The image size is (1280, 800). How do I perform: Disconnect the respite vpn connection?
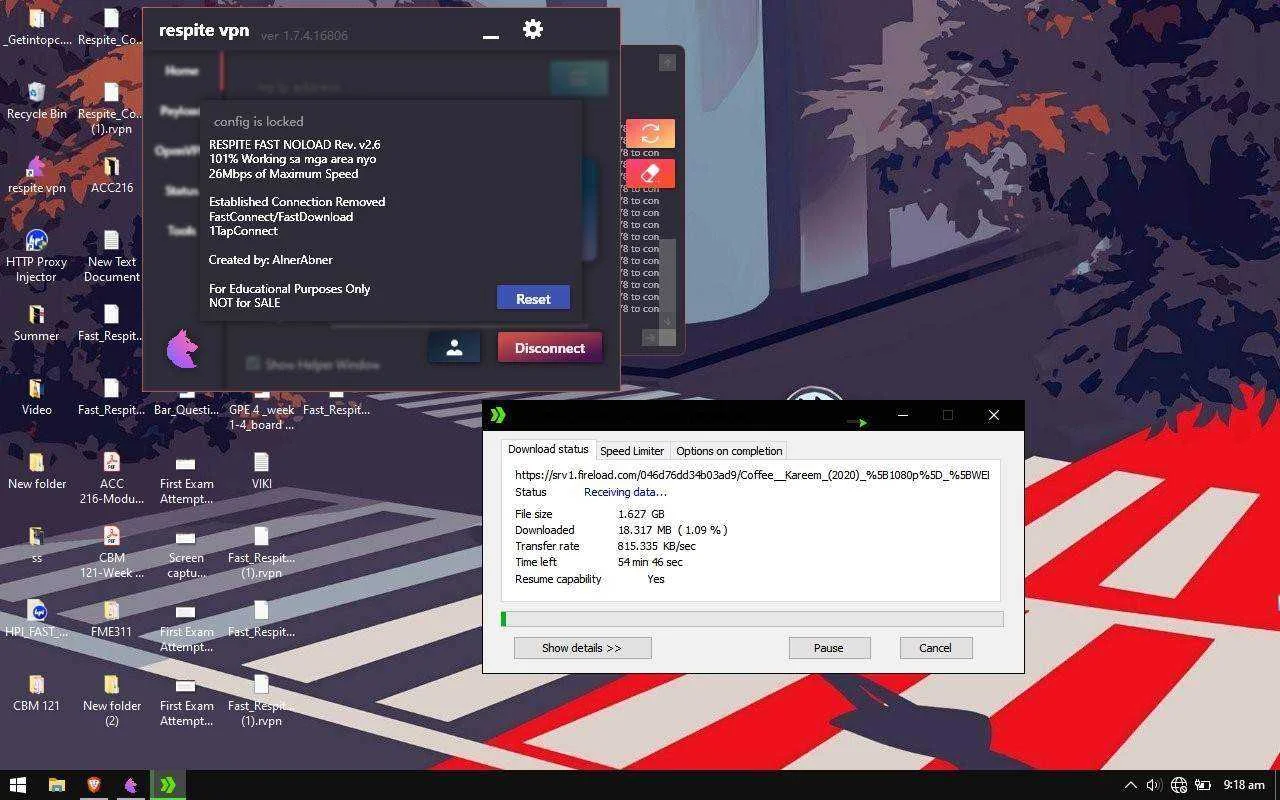[550, 348]
